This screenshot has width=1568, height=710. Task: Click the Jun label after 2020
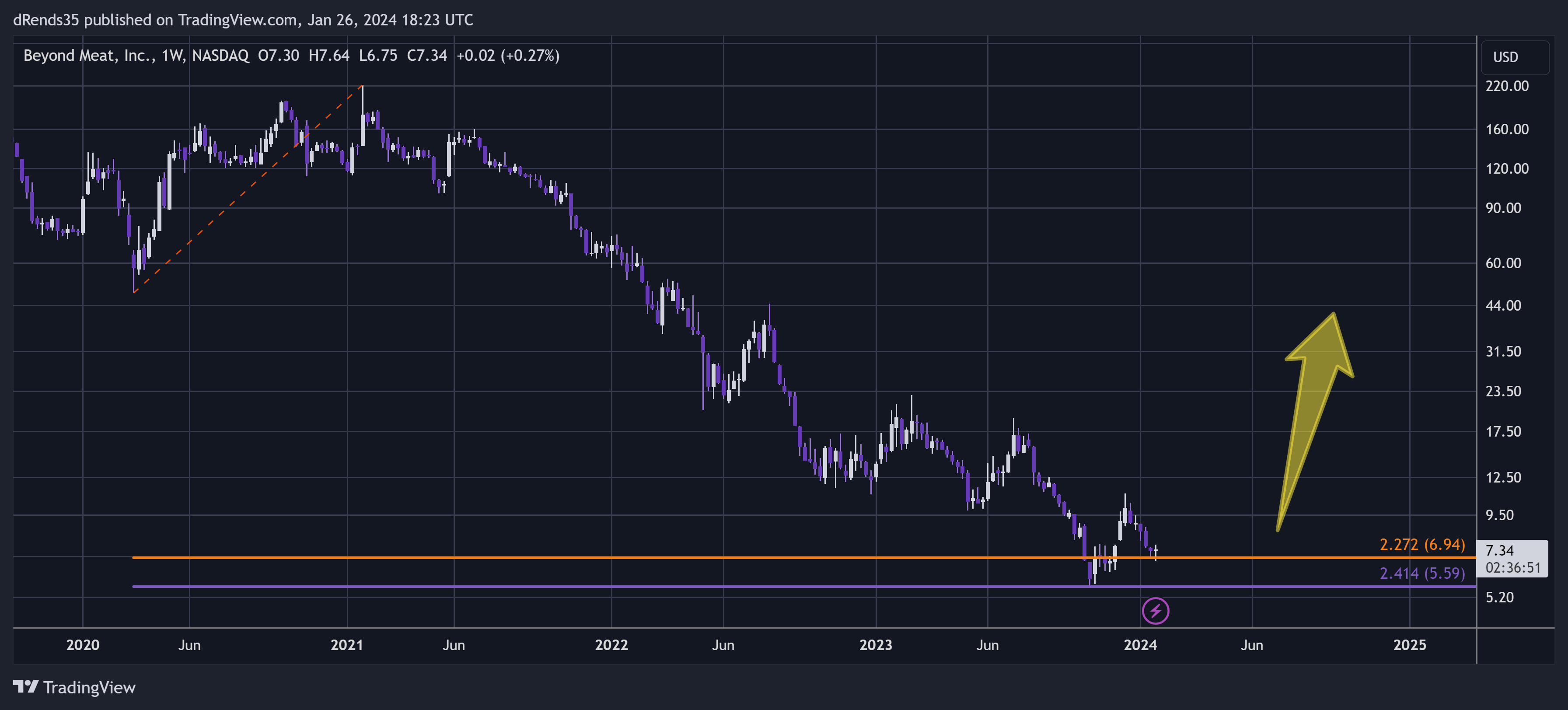point(189,645)
